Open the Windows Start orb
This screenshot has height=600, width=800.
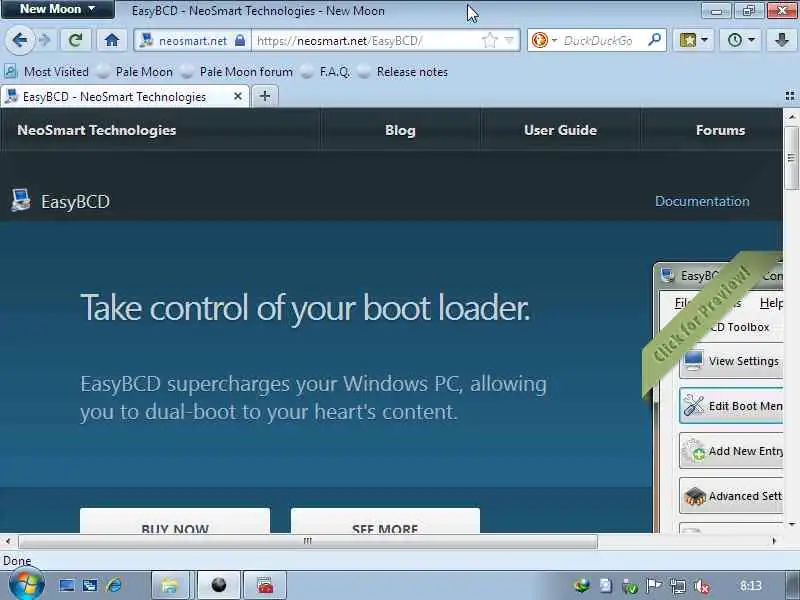point(27,584)
